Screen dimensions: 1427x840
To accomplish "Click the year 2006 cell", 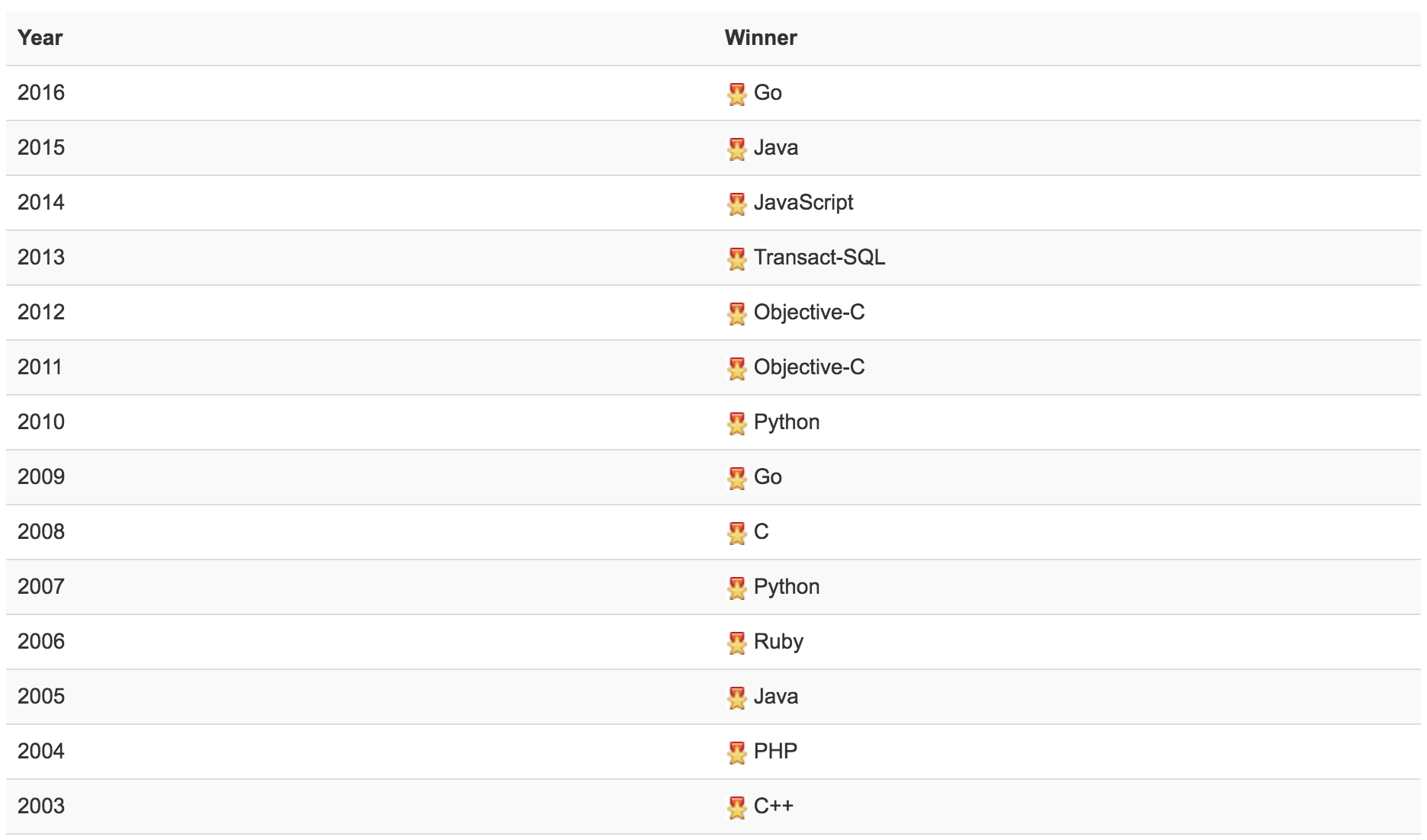I will (41, 642).
